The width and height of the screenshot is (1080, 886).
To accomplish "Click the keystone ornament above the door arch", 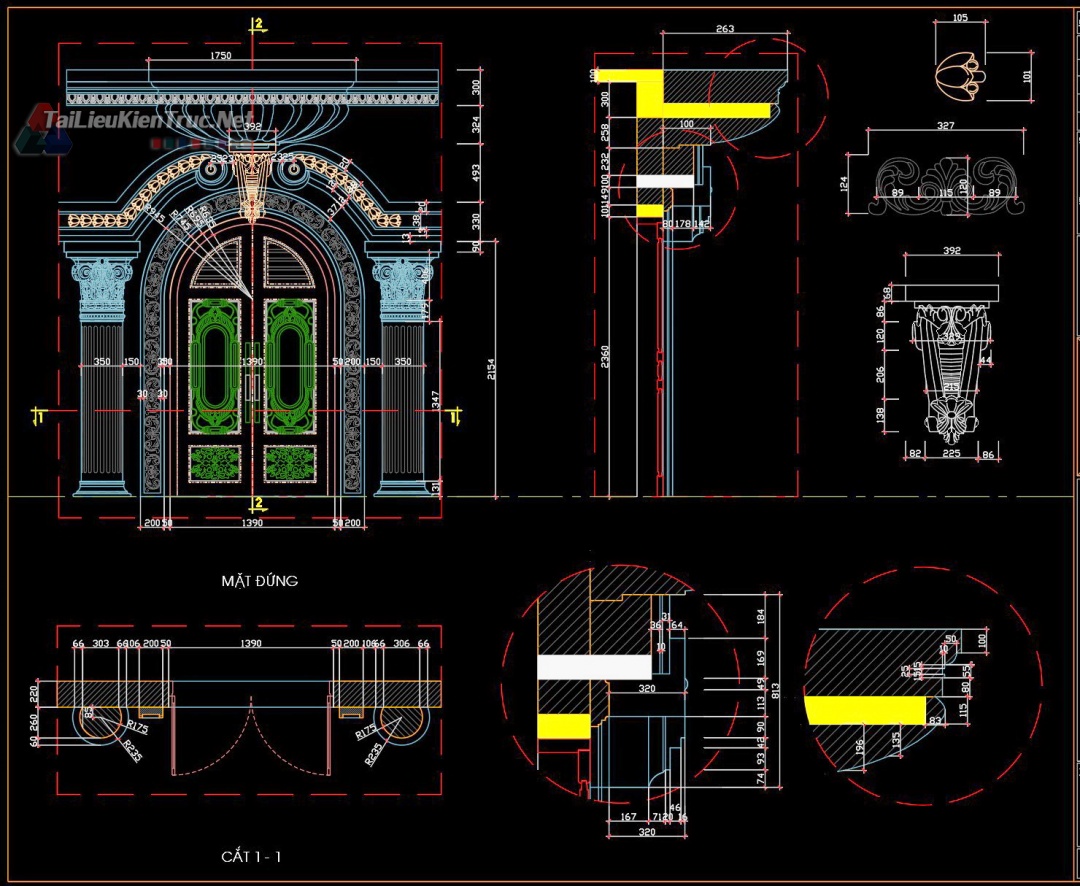I will coord(252,185).
